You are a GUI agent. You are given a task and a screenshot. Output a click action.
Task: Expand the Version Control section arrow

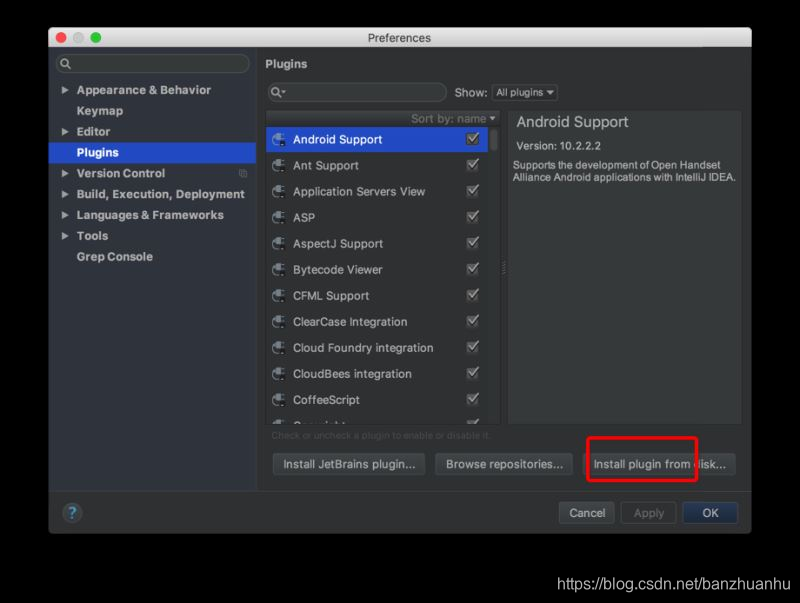[65, 173]
